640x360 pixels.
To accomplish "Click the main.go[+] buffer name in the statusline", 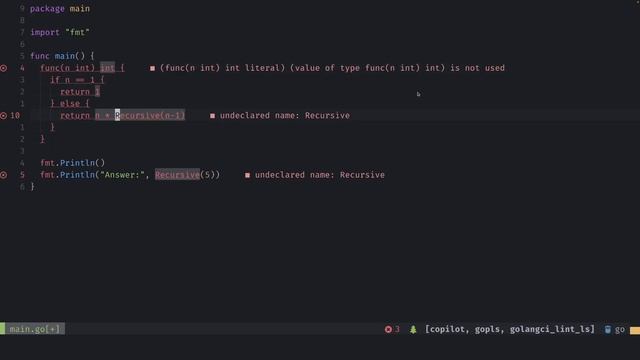I will tap(35, 329).
